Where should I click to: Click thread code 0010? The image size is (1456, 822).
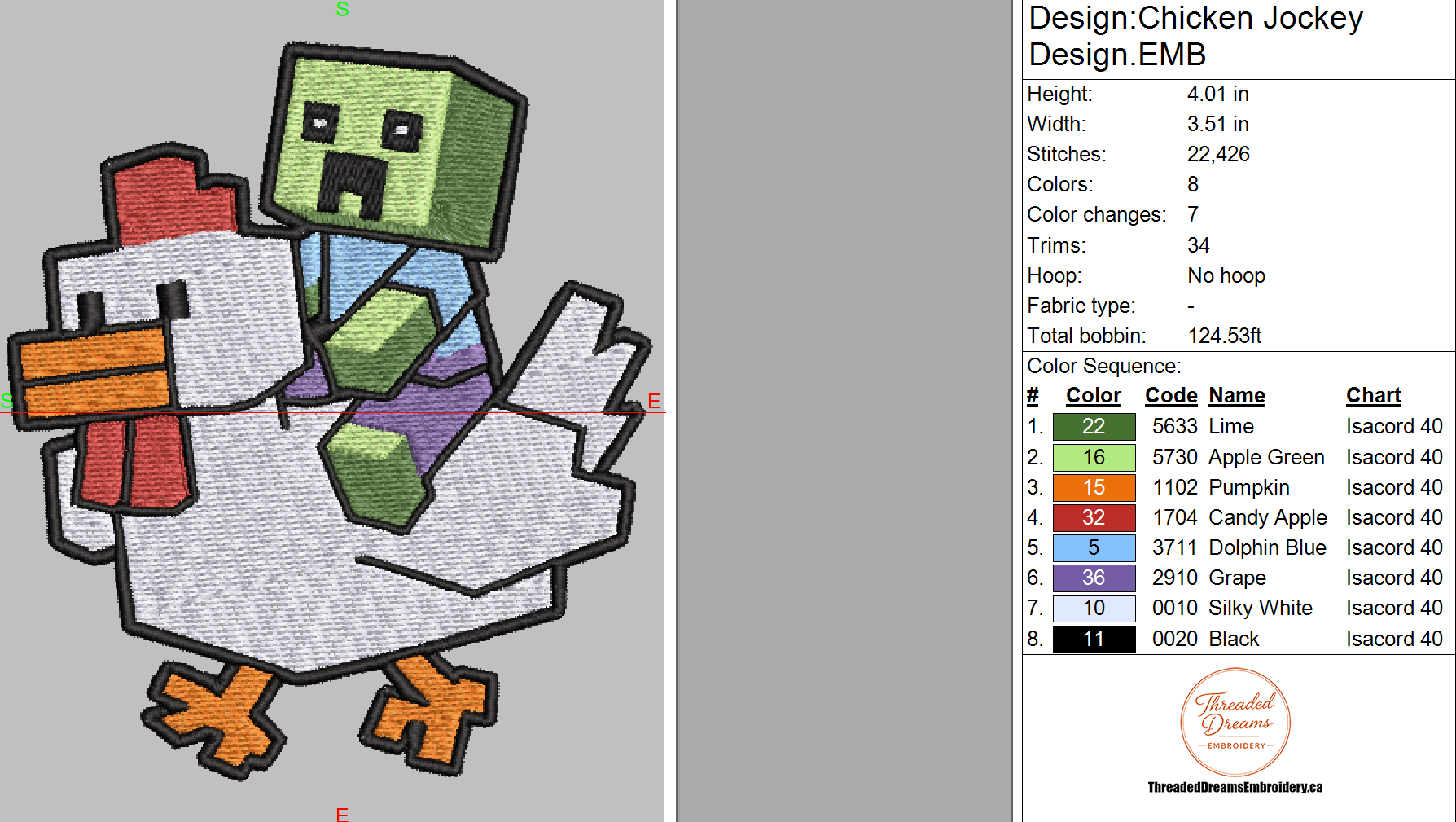[x=1174, y=608]
